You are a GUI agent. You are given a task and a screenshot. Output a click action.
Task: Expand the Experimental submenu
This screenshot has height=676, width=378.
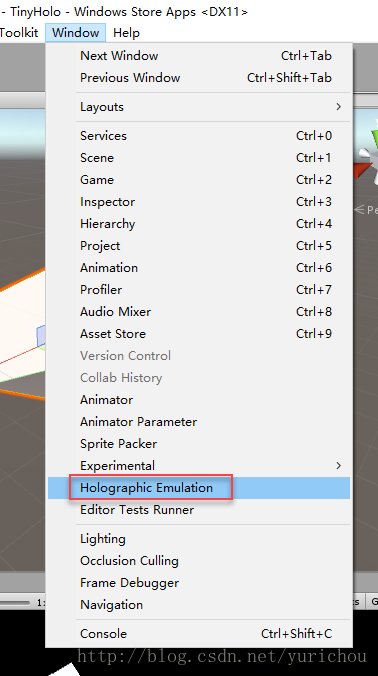point(199,466)
